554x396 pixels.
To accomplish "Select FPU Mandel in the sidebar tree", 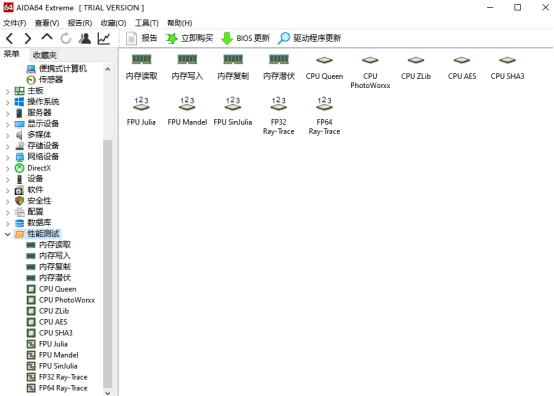I will tap(53, 355).
